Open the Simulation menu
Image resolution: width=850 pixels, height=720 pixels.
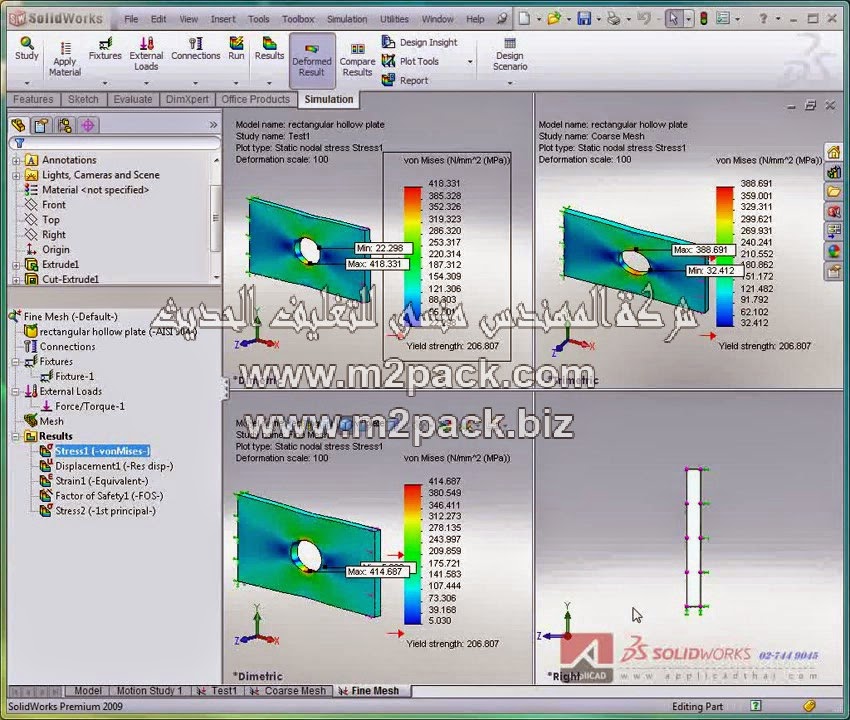point(347,19)
